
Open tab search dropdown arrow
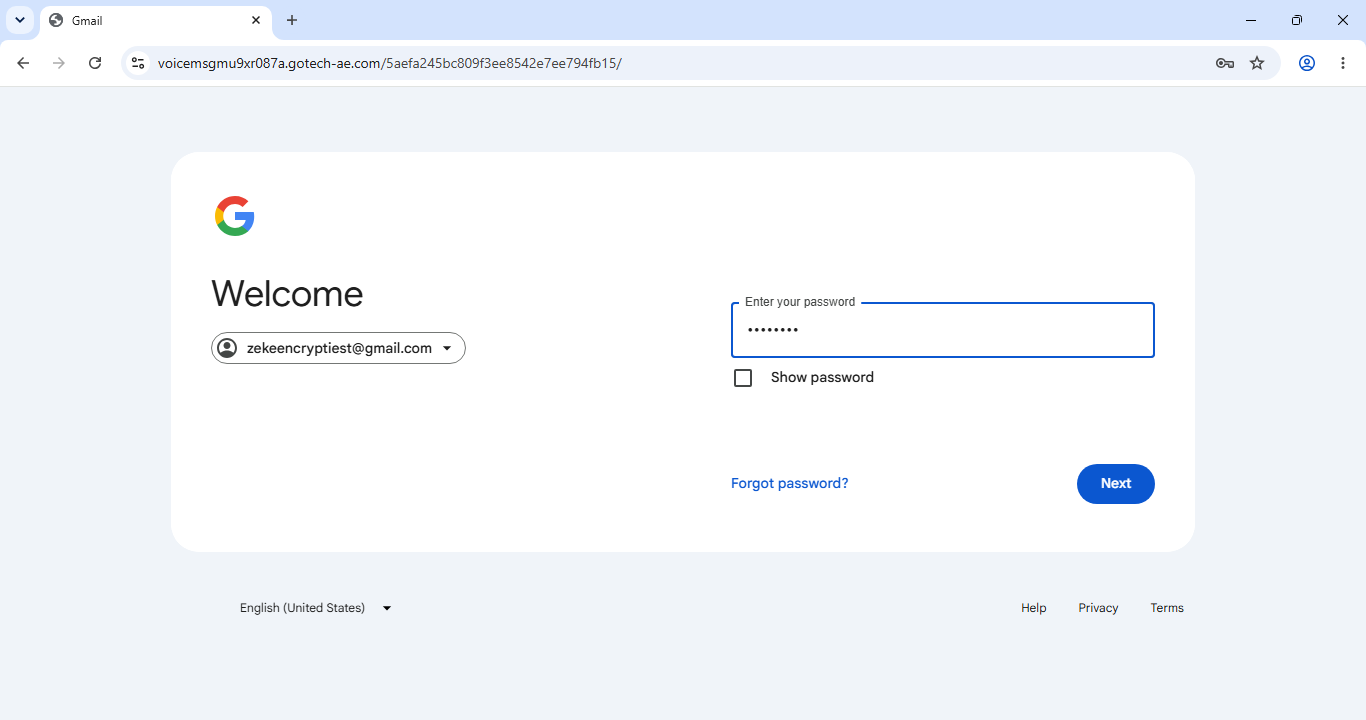coord(20,20)
